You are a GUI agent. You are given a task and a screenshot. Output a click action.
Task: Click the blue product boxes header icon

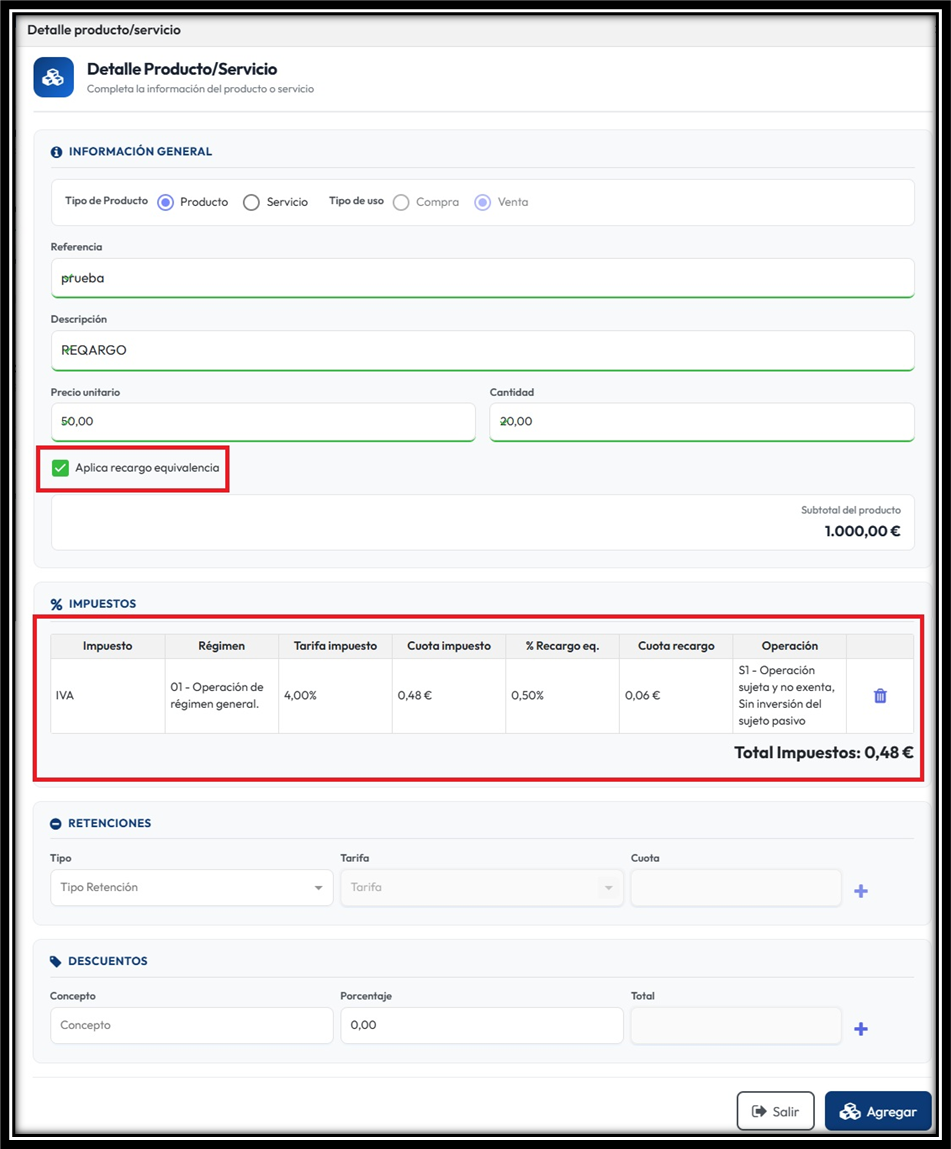pos(53,77)
